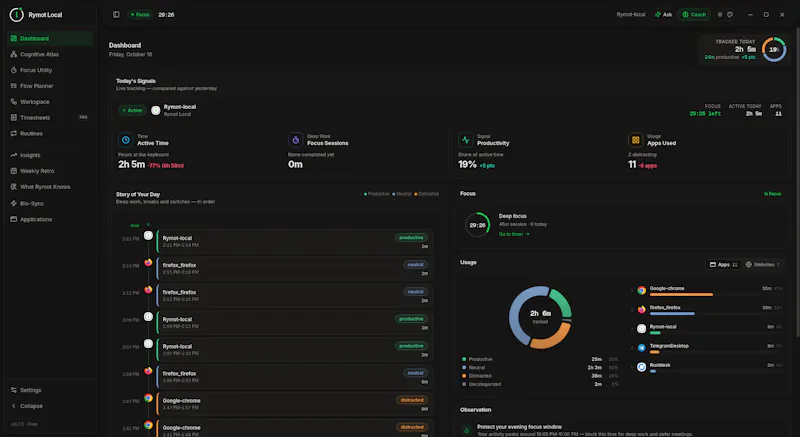Click the Focus Sessions timer icon
The height and width of the screenshot is (437, 800).
pyautogui.click(x=295, y=140)
